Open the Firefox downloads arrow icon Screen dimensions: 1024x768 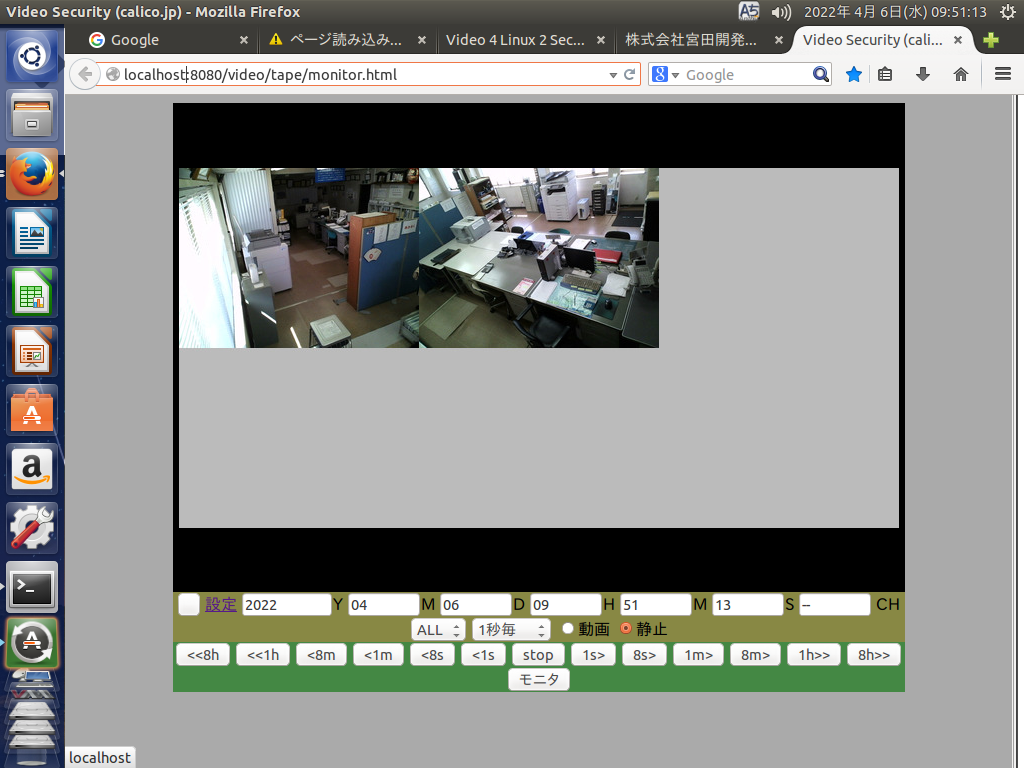[923, 74]
